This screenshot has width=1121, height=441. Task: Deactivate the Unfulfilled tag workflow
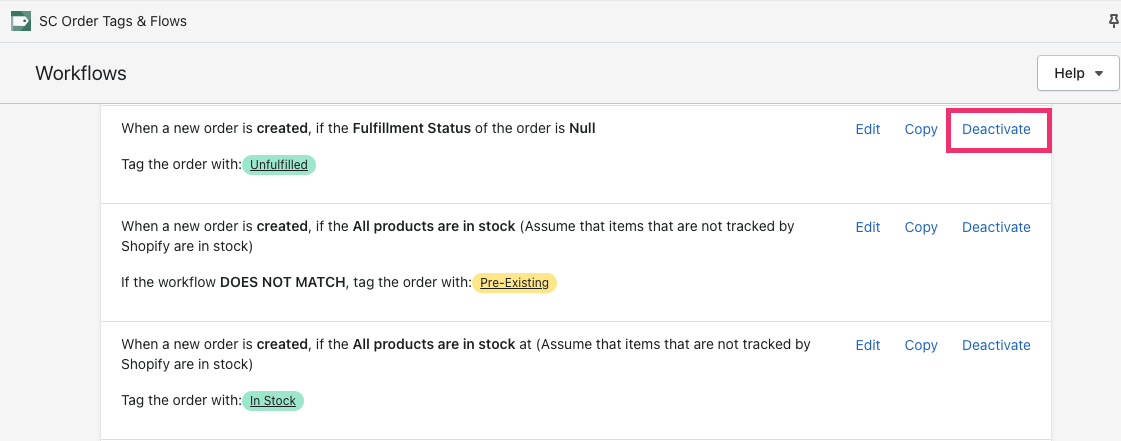pos(996,129)
